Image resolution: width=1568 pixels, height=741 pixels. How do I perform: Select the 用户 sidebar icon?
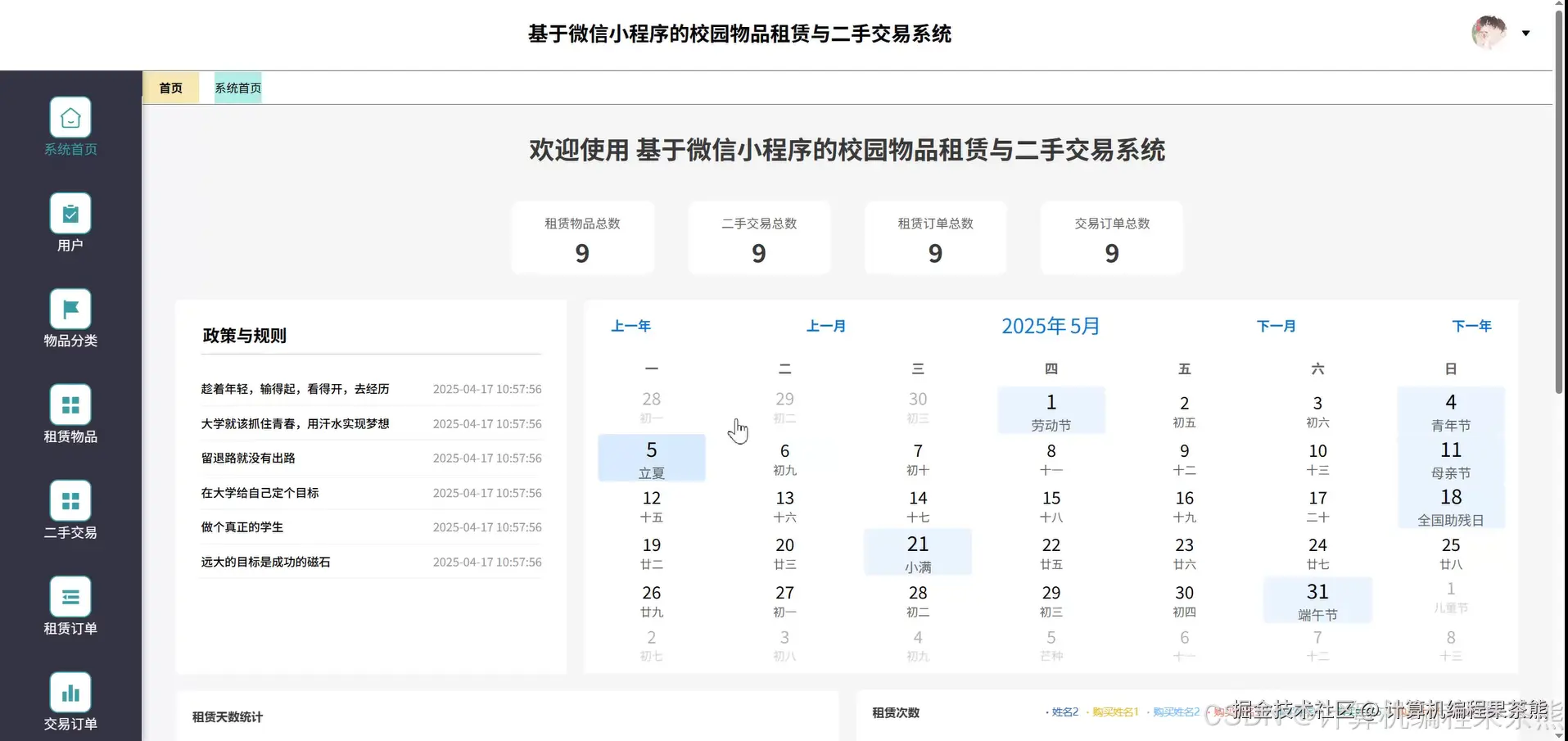pos(70,221)
